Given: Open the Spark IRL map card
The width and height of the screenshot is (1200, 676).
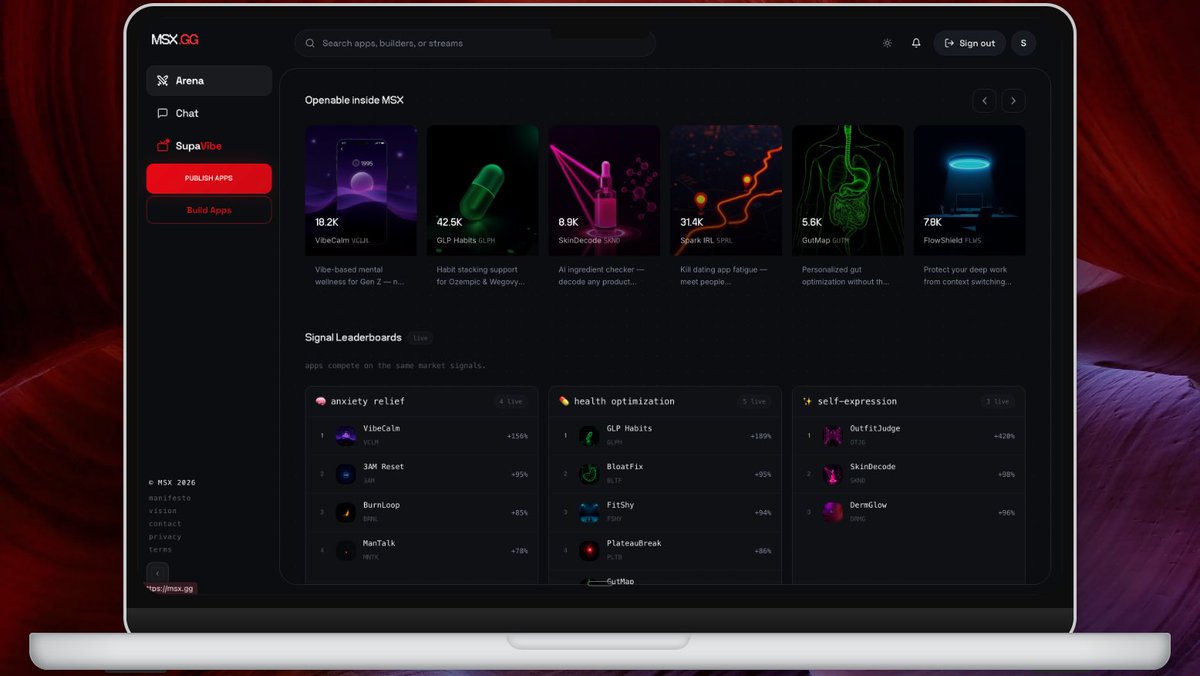Looking at the screenshot, I should click(x=726, y=190).
